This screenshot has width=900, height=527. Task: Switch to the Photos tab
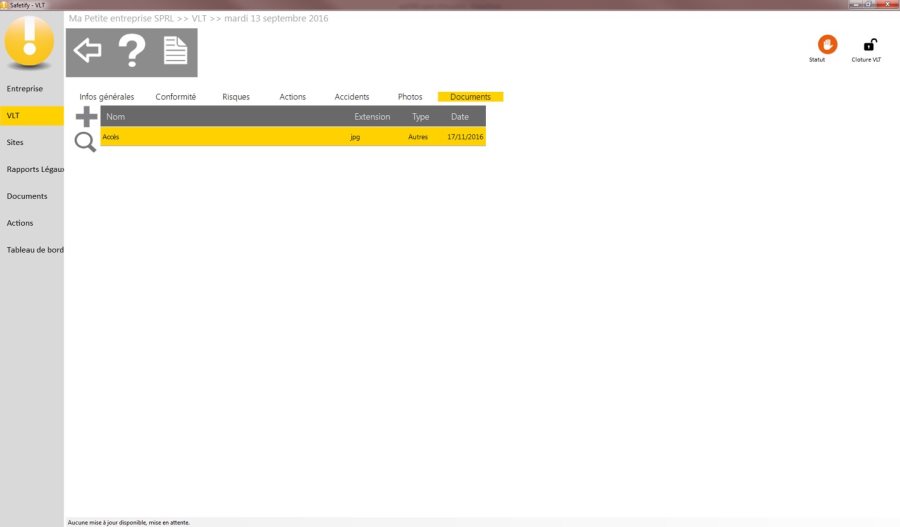(x=410, y=97)
